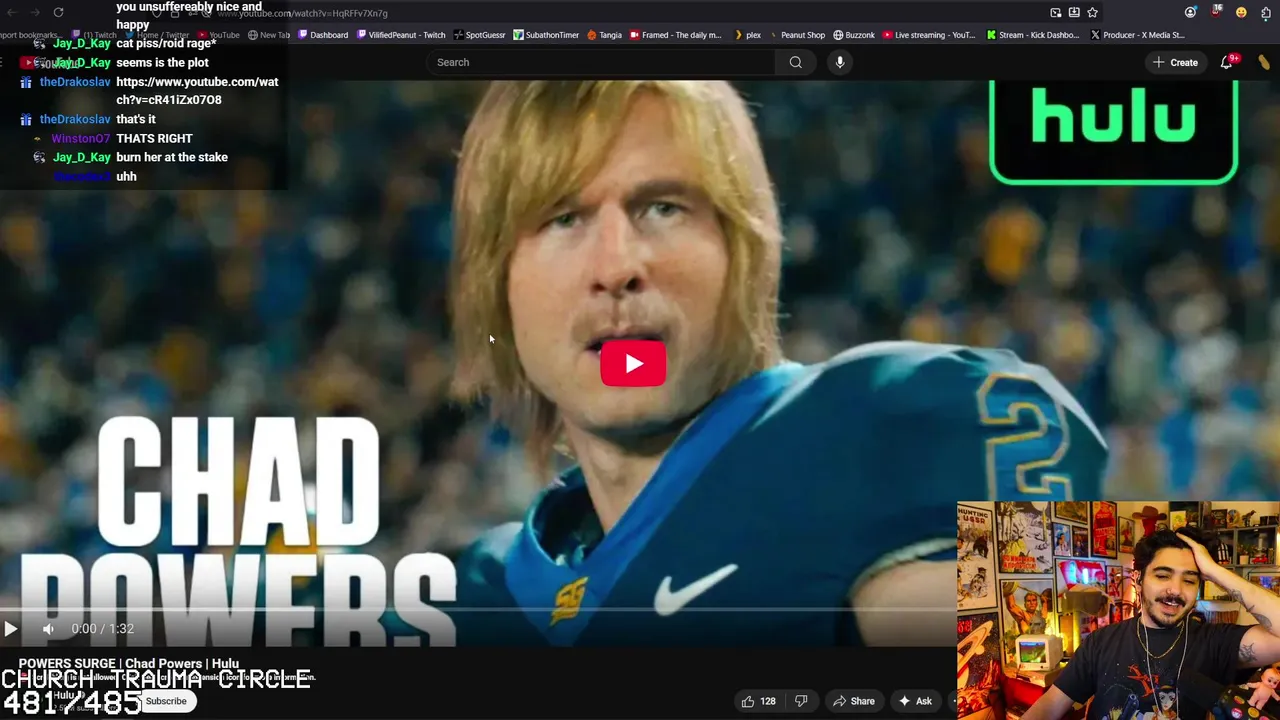Open the VilifiedPeanut - Twitch bookmark
Screen dimensions: 1280x720
pyautogui.click(x=401, y=35)
